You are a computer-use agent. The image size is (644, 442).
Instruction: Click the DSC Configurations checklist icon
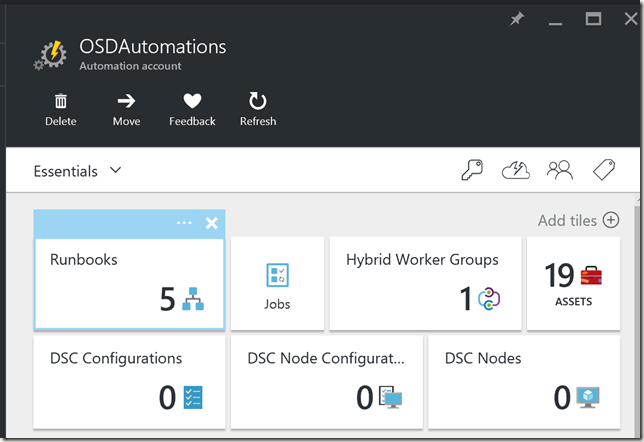tap(193, 397)
